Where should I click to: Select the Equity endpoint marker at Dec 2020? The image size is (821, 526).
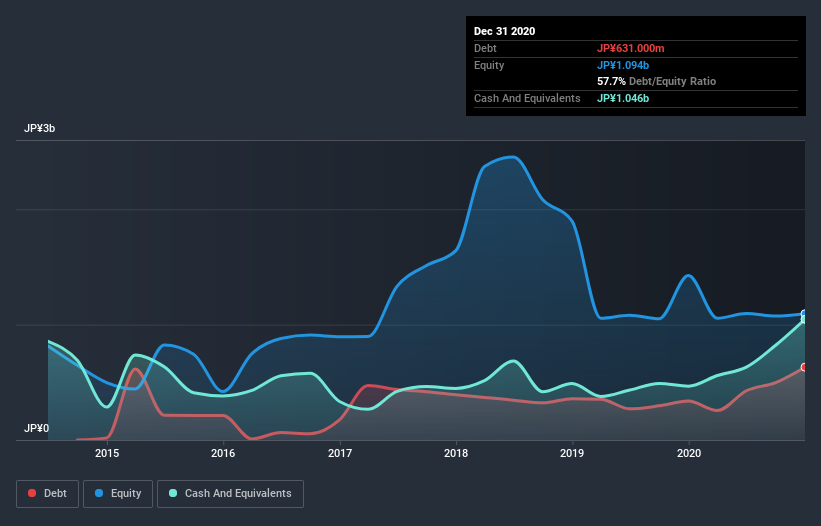[804, 314]
